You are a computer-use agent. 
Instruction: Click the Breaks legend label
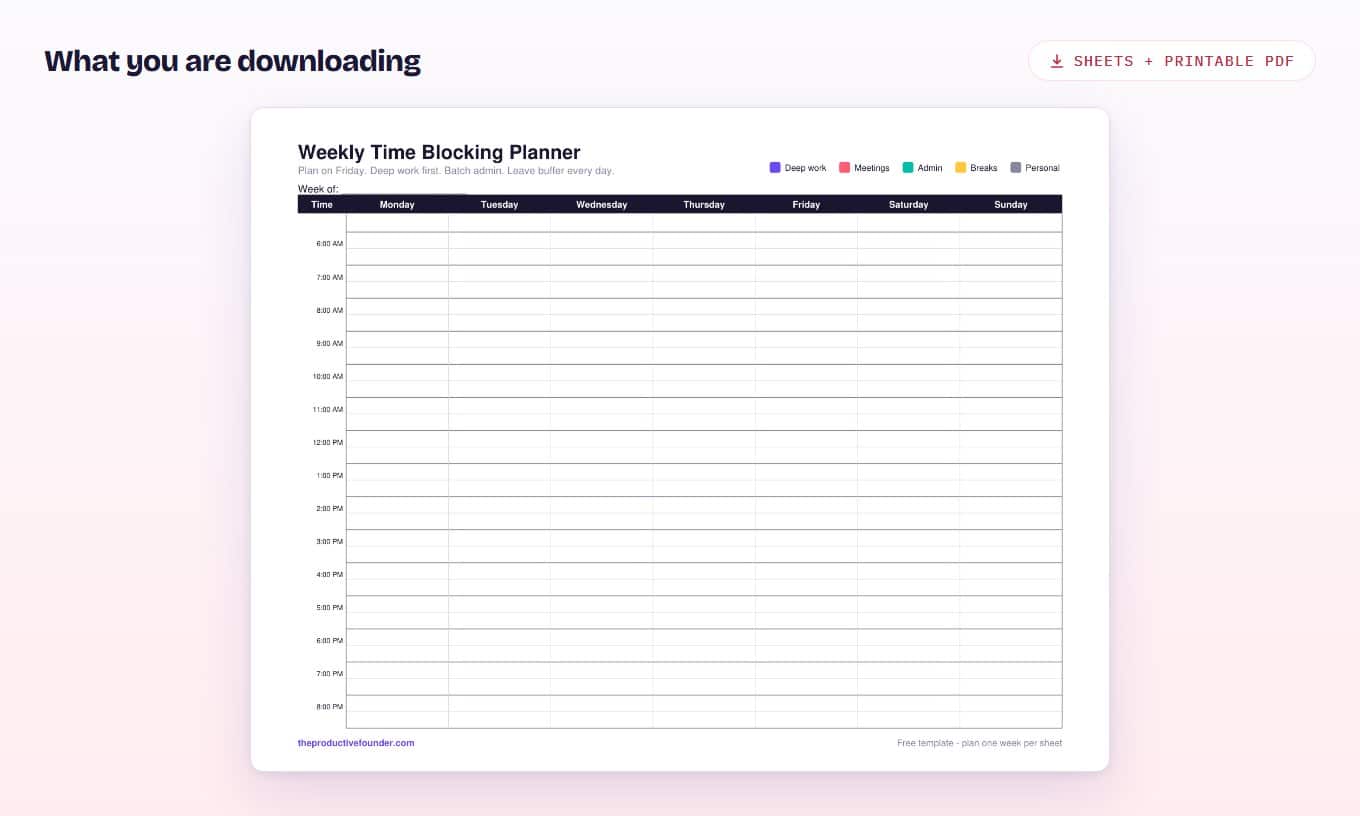point(984,168)
